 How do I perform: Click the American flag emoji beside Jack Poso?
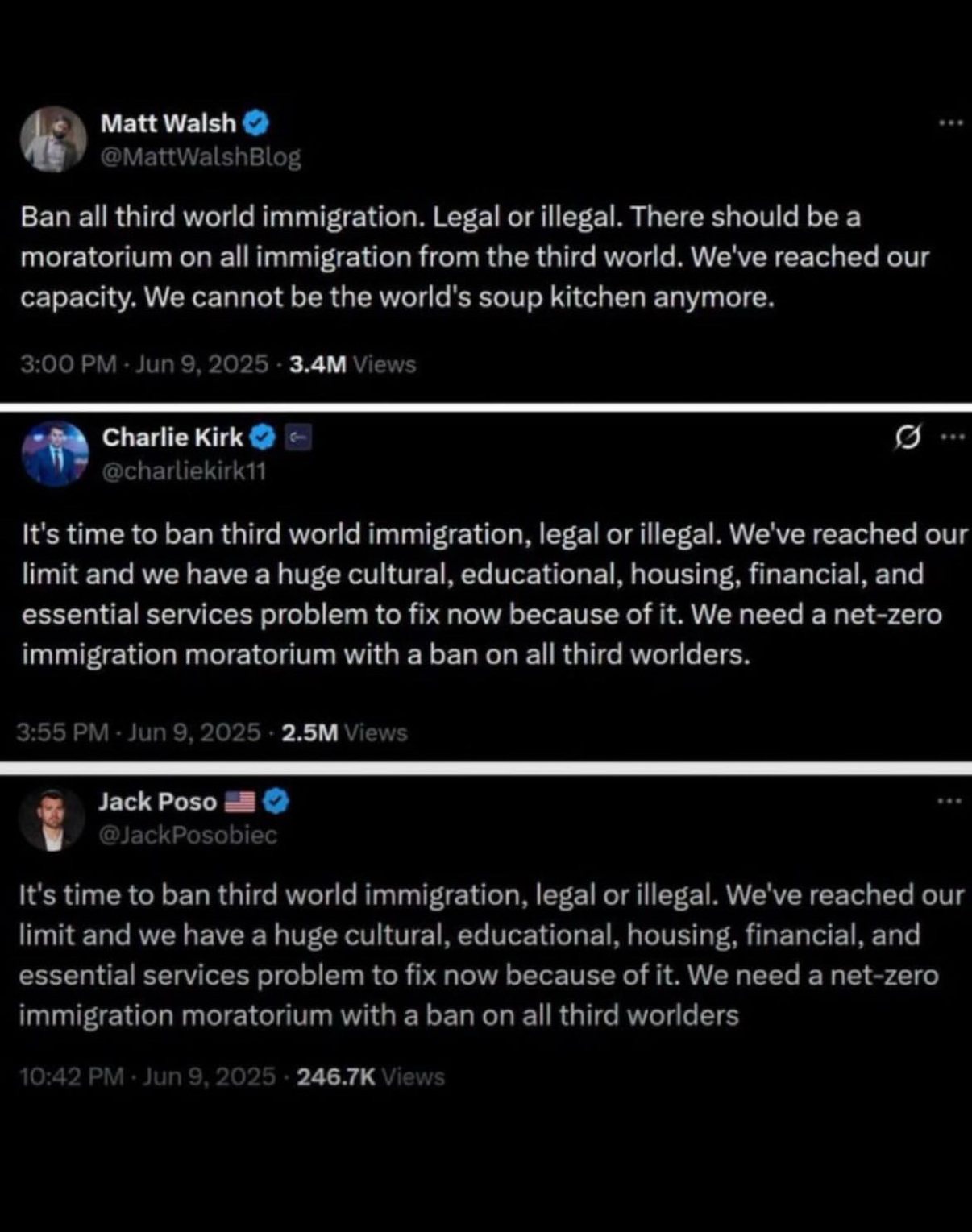[x=239, y=802]
